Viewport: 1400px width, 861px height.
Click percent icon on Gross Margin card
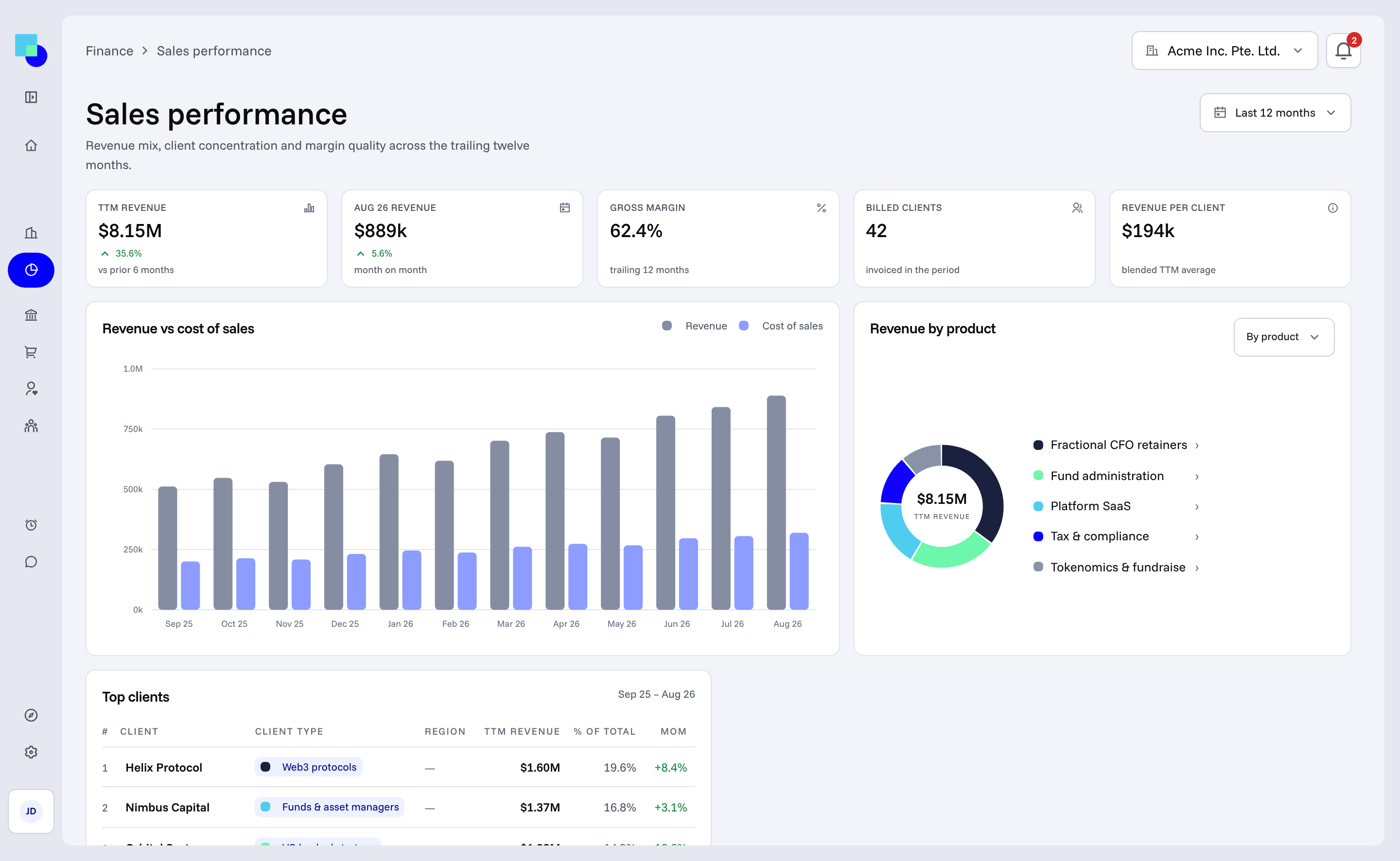coord(822,208)
